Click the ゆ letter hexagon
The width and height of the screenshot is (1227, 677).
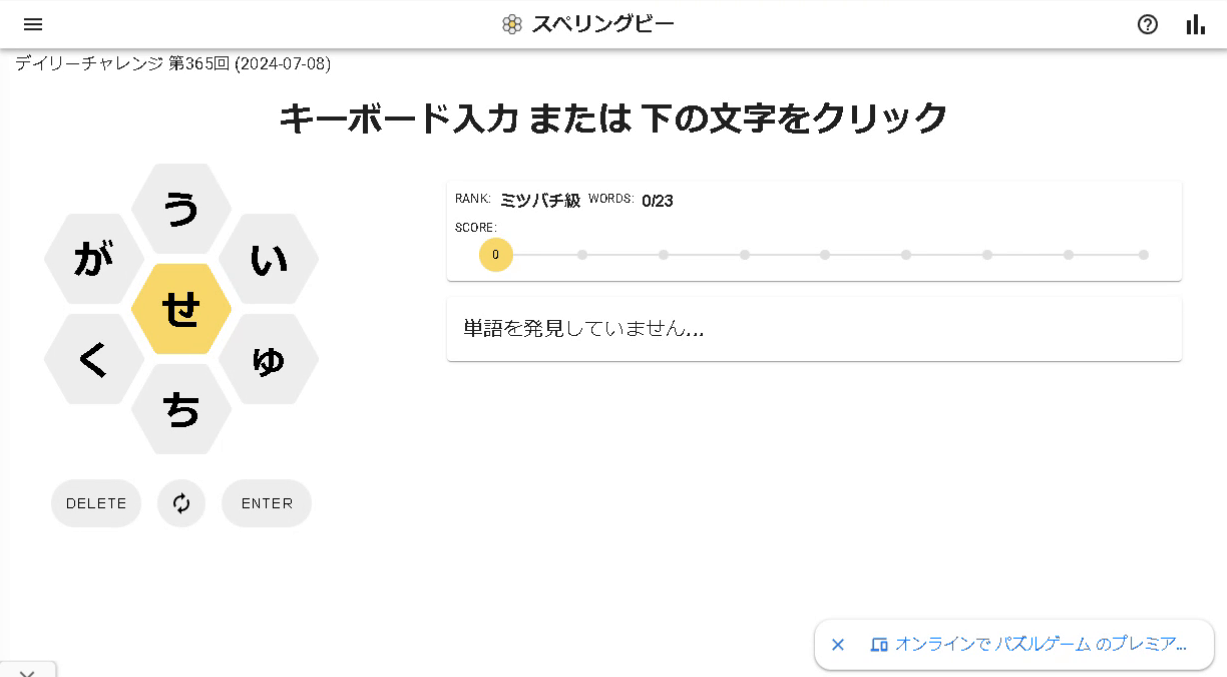click(x=269, y=358)
